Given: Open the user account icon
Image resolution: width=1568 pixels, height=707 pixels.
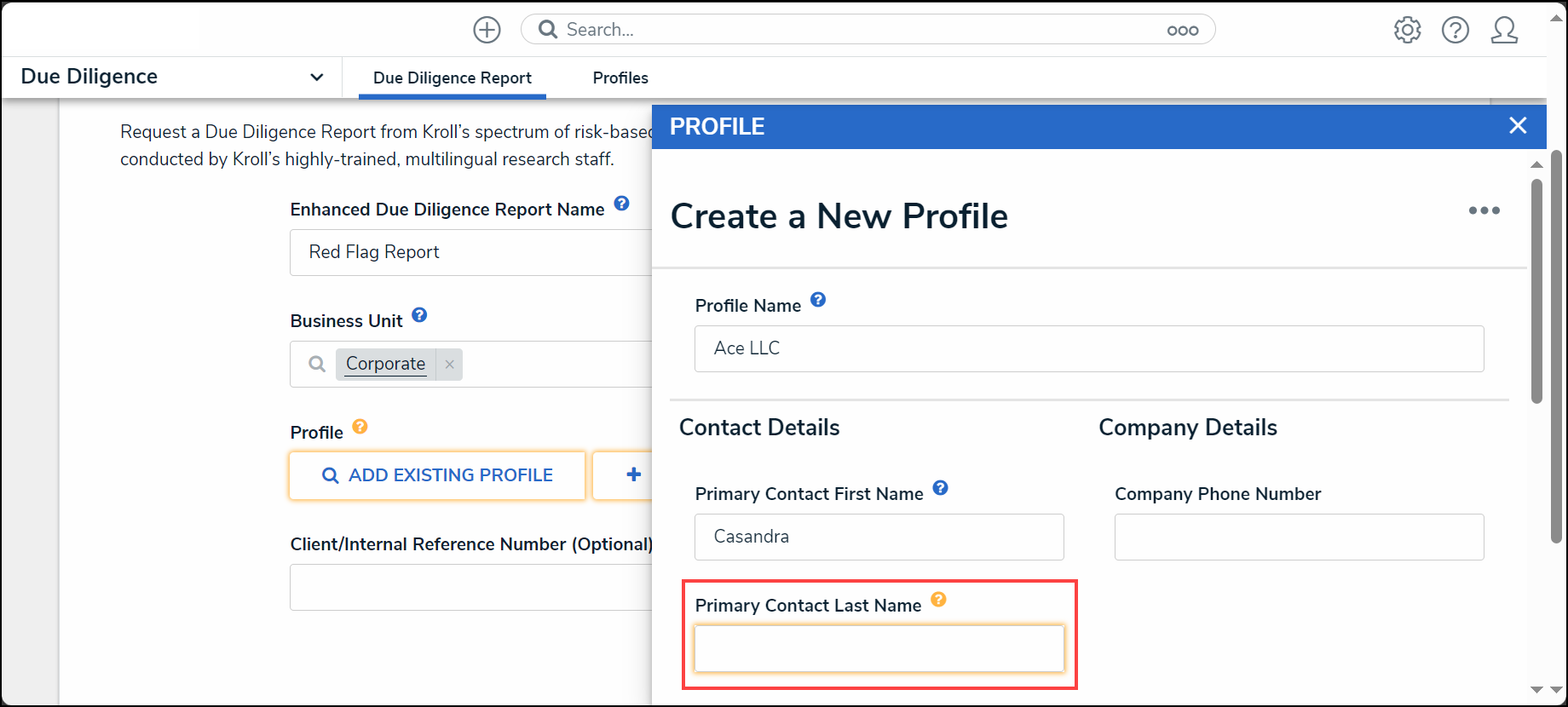Looking at the screenshot, I should pos(1504,30).
